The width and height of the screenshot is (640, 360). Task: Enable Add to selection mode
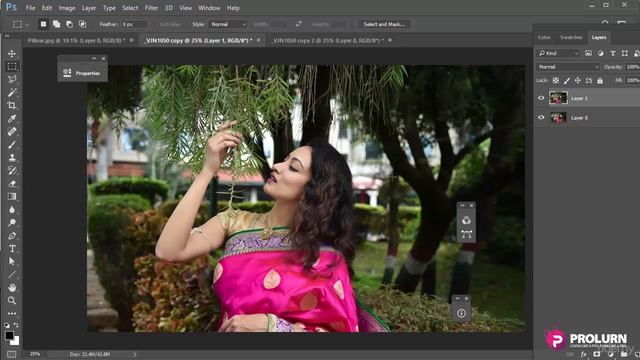coord(56,24)
